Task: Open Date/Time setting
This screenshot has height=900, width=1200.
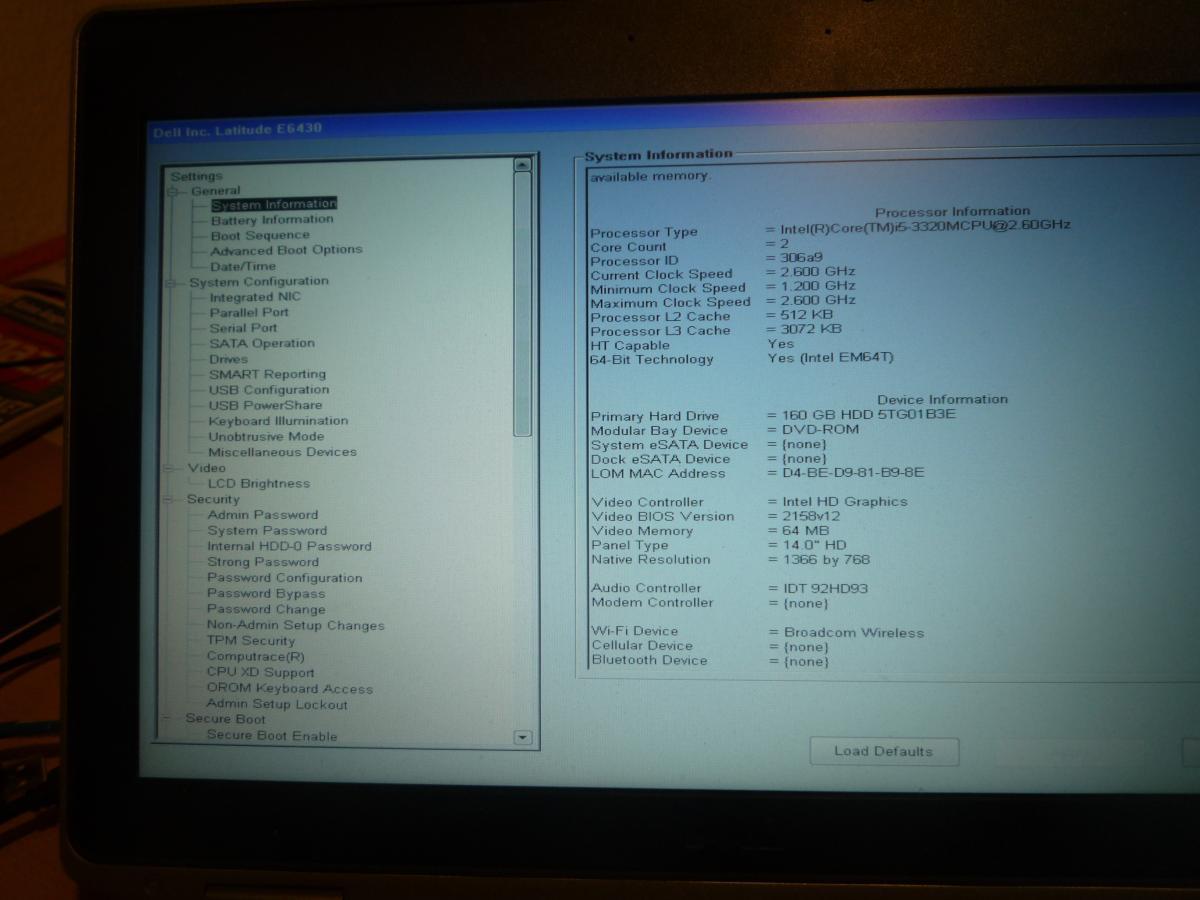Action: (243, 266)
